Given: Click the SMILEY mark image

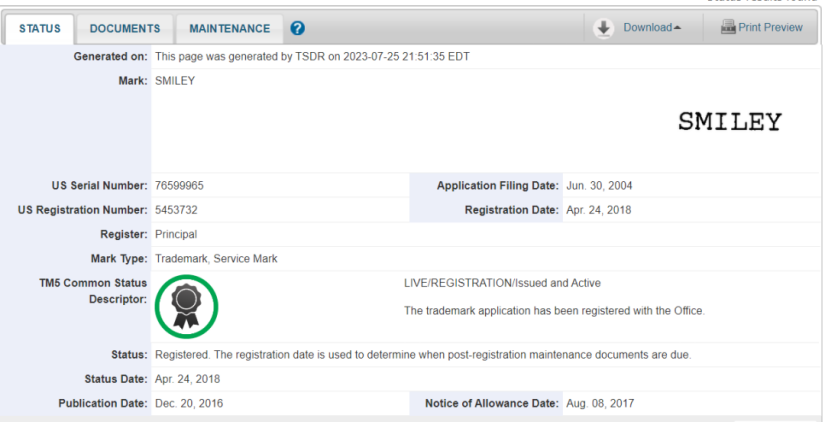Looking at the screenshot, I should (729, 122).
